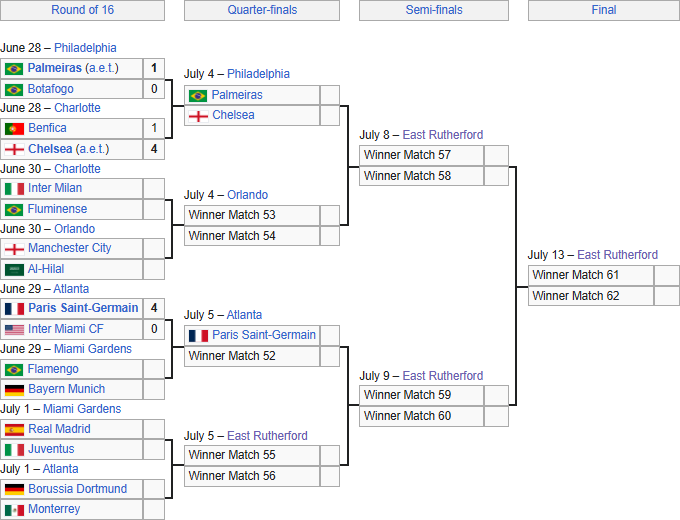The width and height of the screenshot is (680, 520).
Task: Open the Final header link
Action: click(604, 10)
